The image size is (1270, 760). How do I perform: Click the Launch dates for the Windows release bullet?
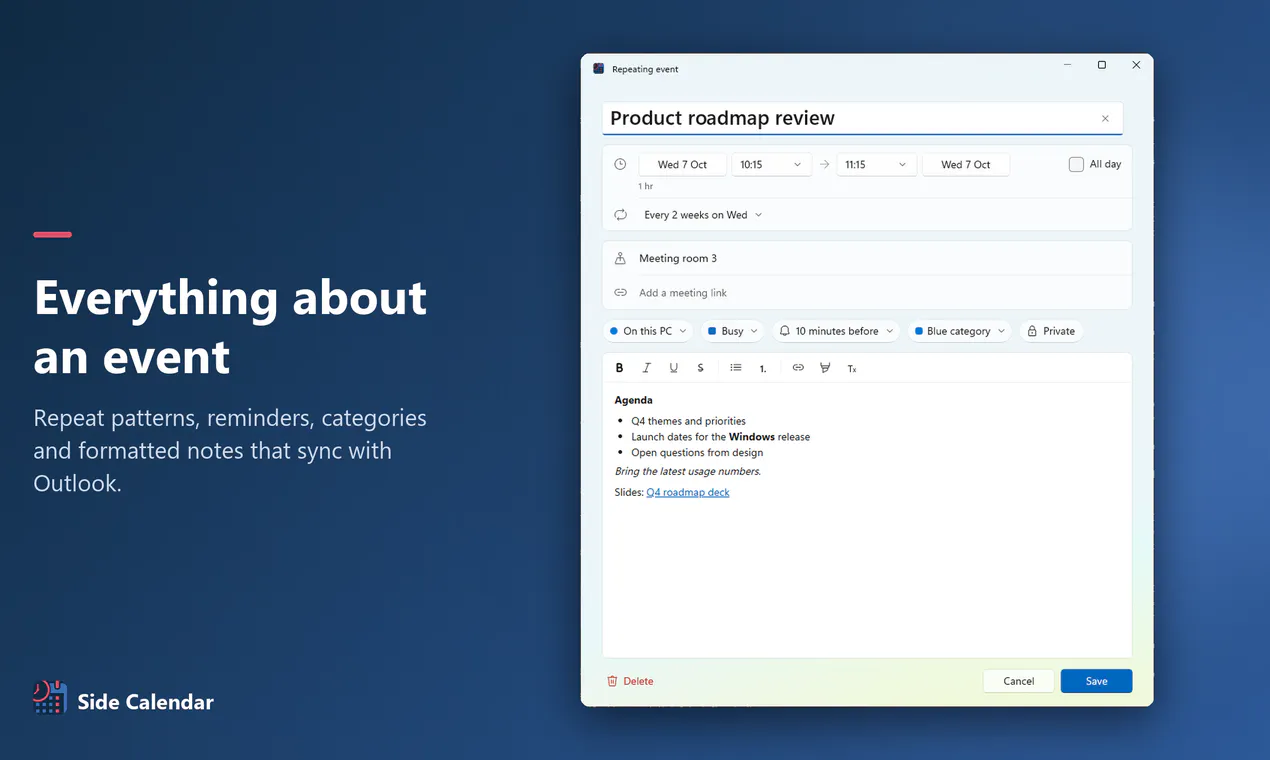coord(720,437)
